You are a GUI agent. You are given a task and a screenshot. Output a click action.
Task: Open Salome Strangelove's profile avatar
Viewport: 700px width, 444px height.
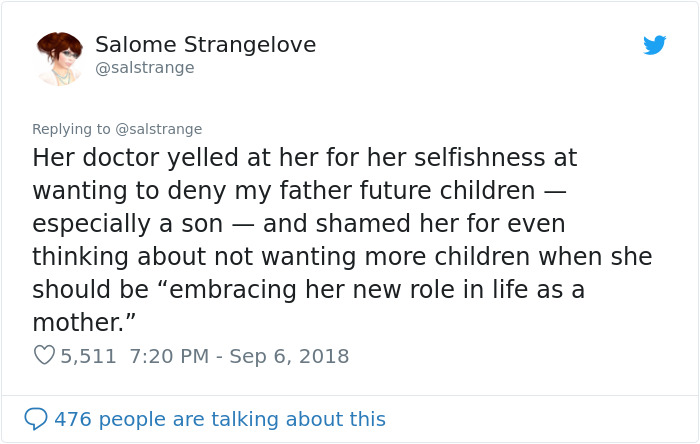click(58, 57)
